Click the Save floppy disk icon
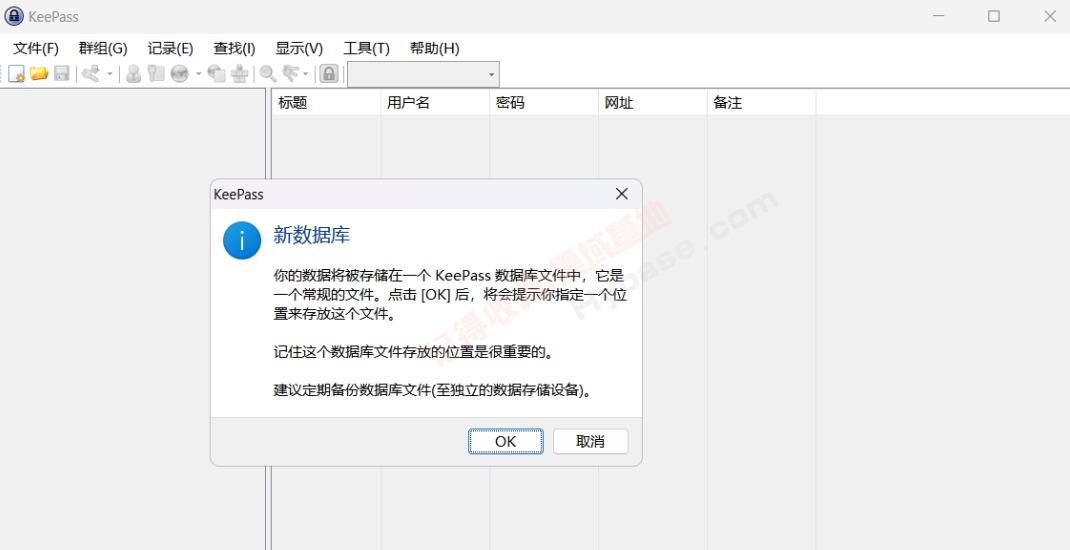 (62, 74)
